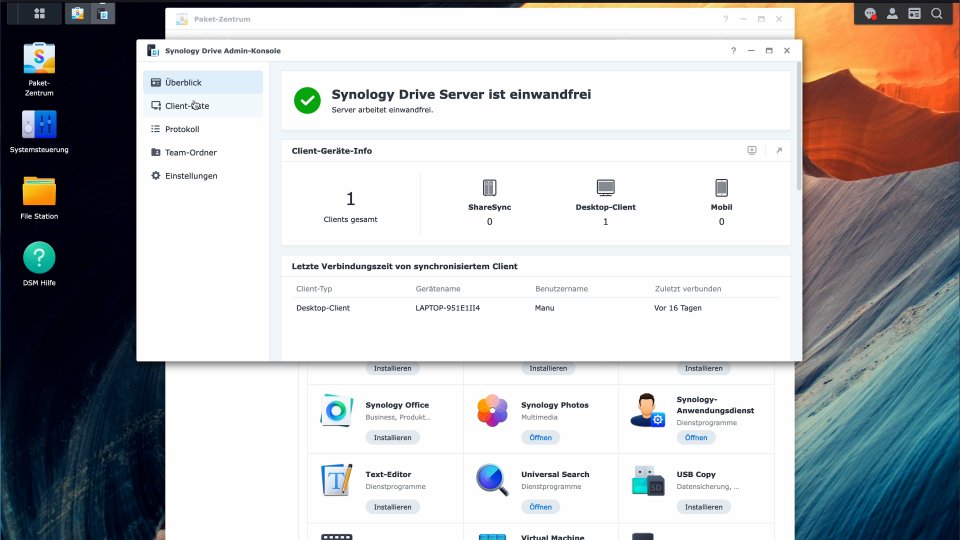Open help in Paket-Zentrum window

point(726,19)
